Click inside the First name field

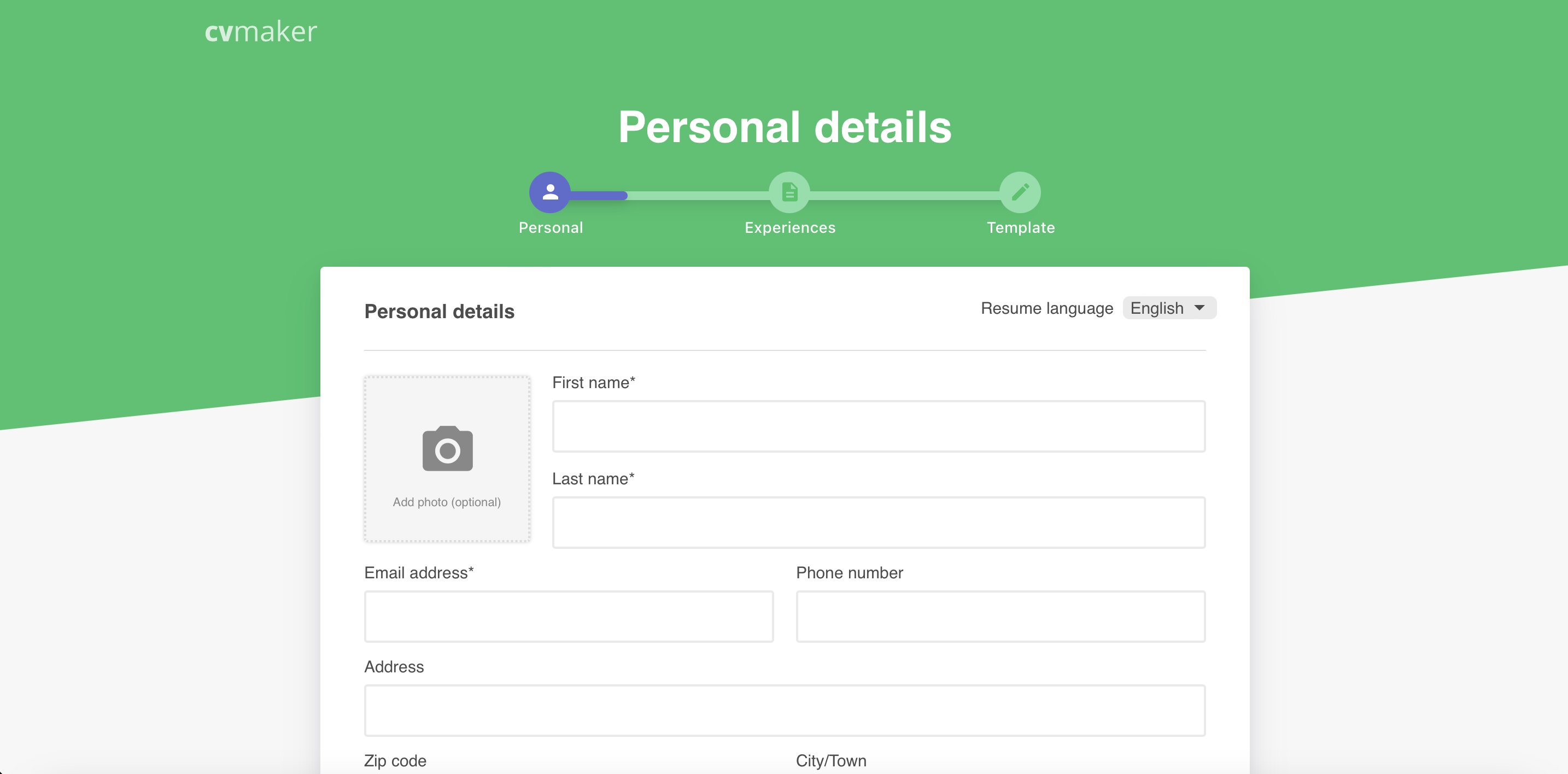(879, 426)
